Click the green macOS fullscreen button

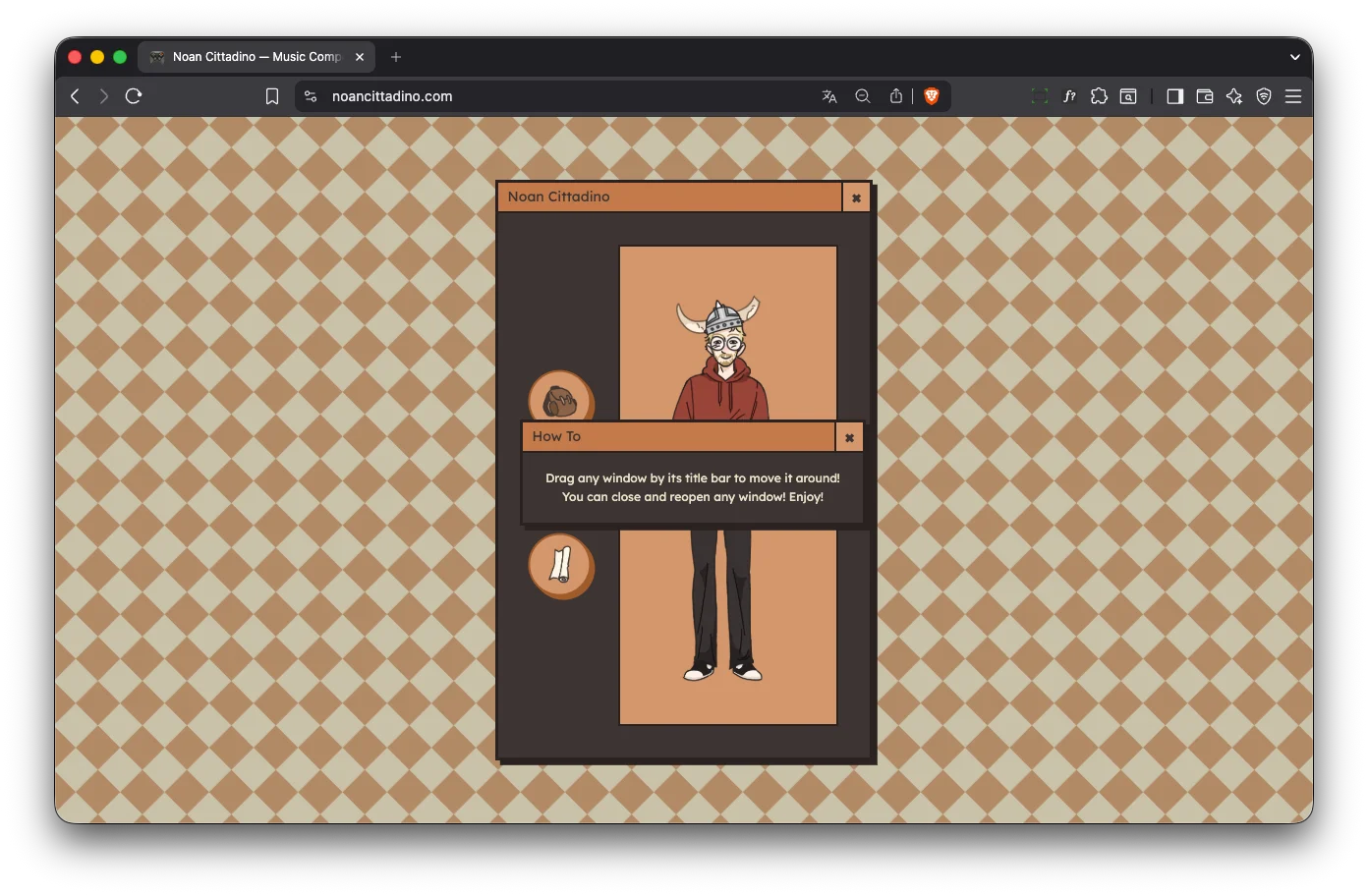120,57
